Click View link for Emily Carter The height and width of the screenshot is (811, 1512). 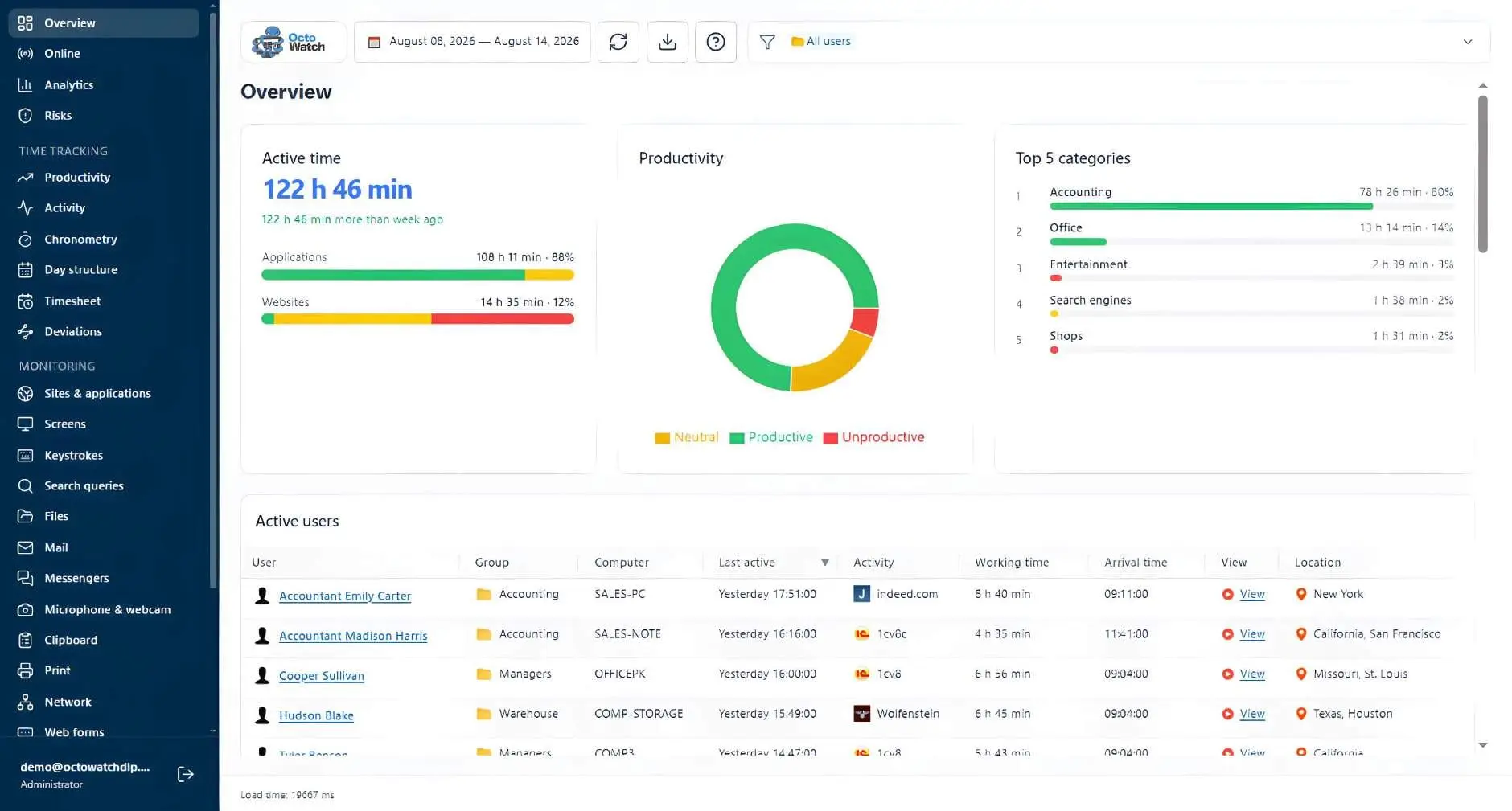click(1252, 594)
